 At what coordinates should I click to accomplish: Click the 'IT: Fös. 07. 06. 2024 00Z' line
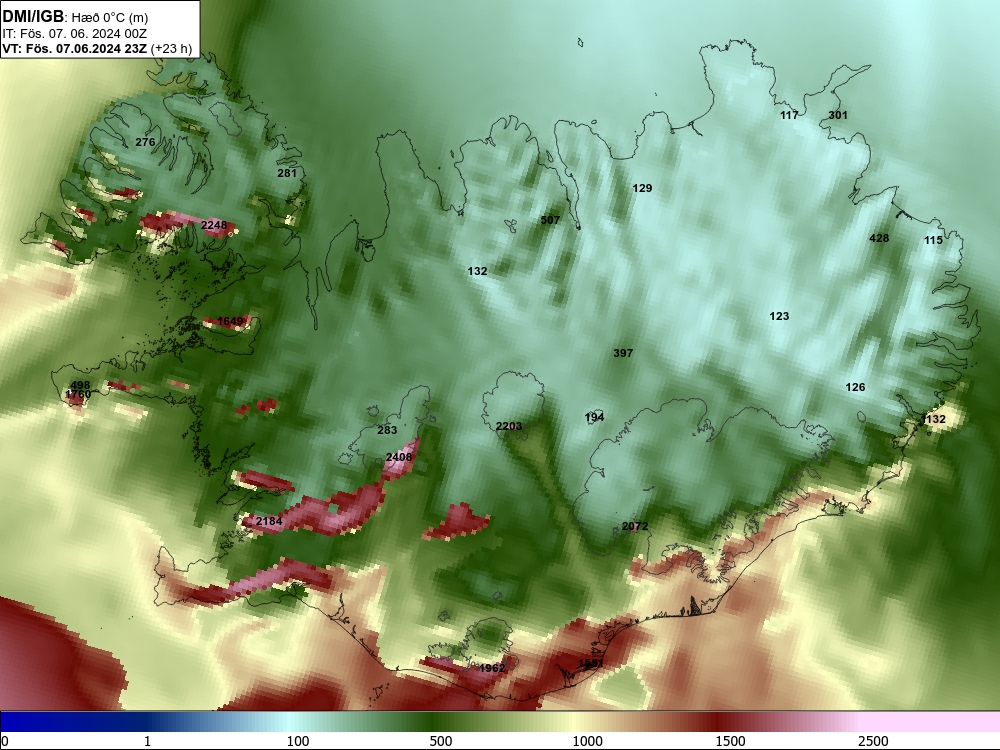tap(75, 34)
